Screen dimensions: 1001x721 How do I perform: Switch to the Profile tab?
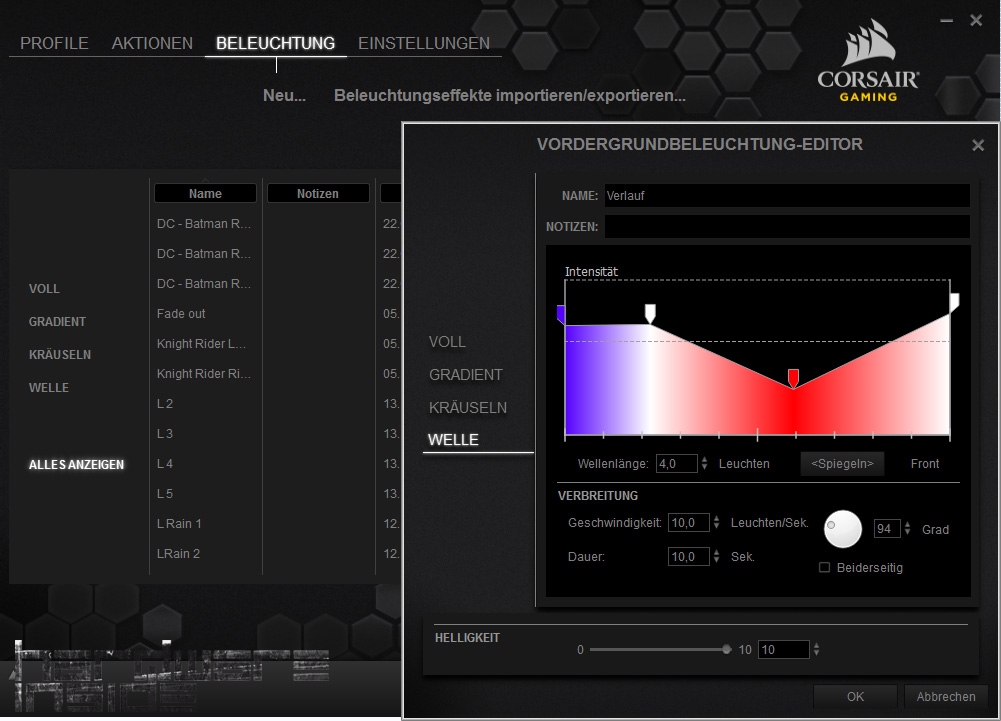54,43
